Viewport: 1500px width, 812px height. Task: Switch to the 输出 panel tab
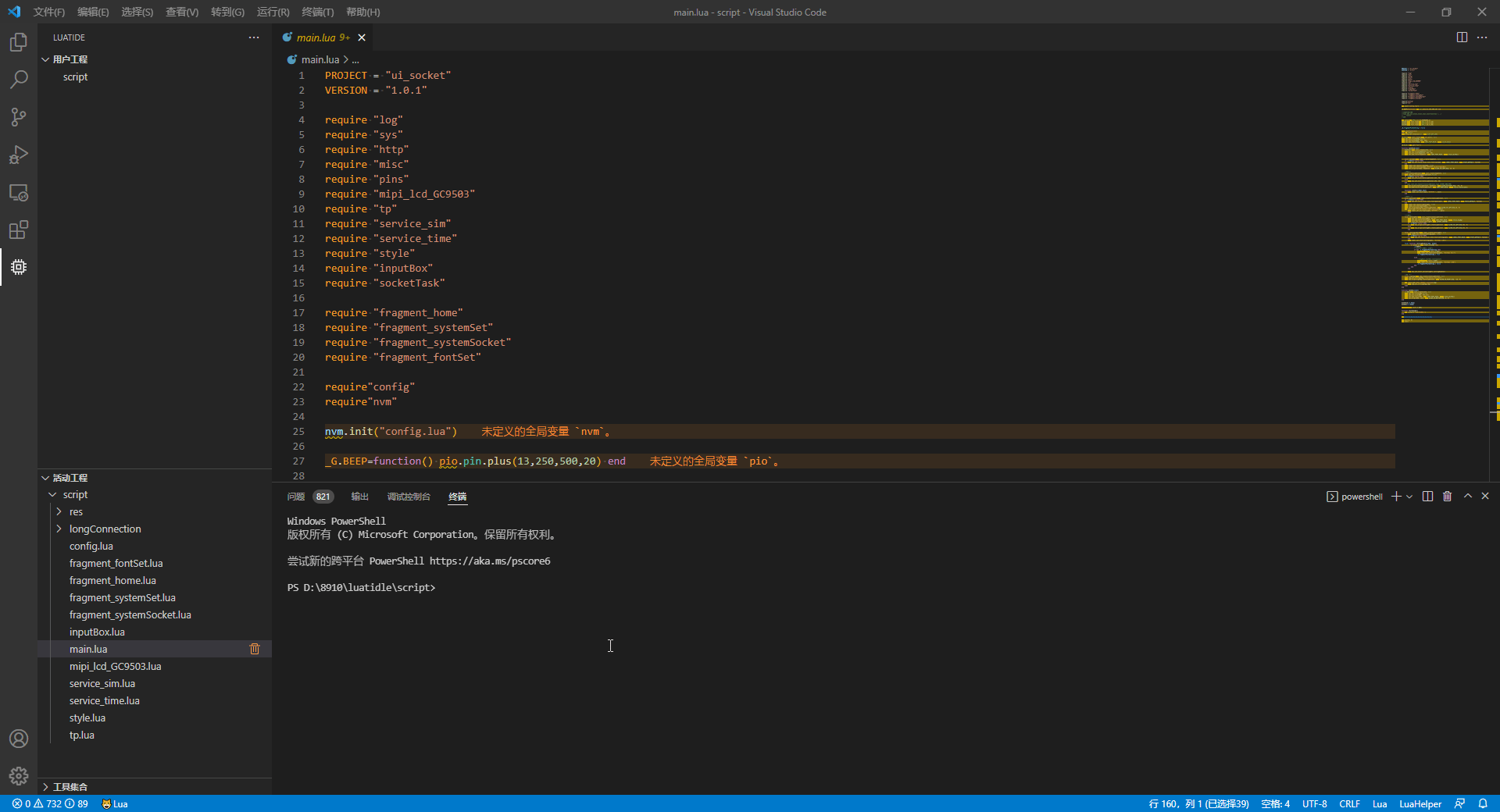click(359, 497)
